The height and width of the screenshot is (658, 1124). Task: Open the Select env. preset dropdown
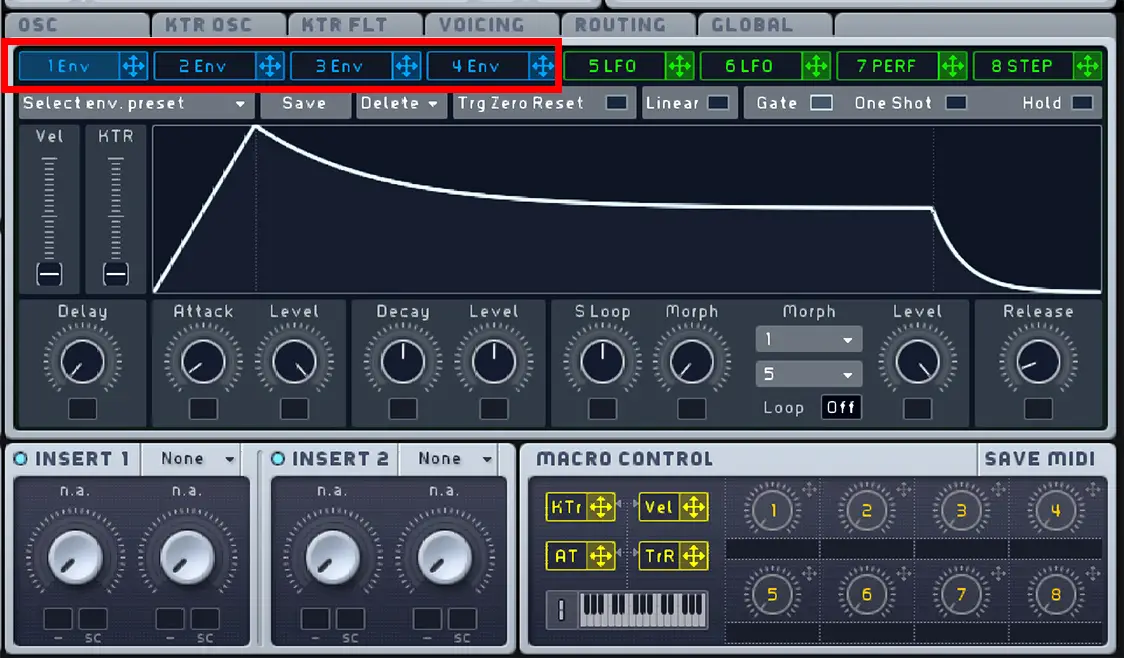[135, 102]
